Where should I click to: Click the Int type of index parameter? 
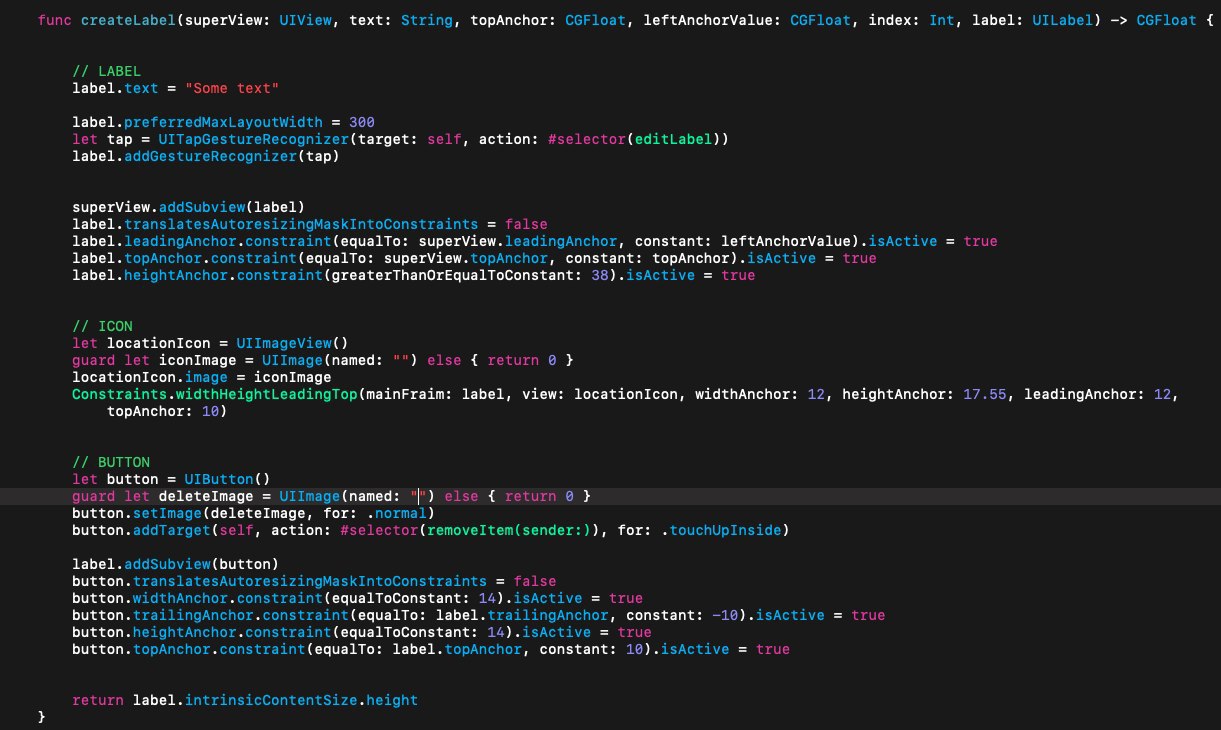(x=942, y=20)
